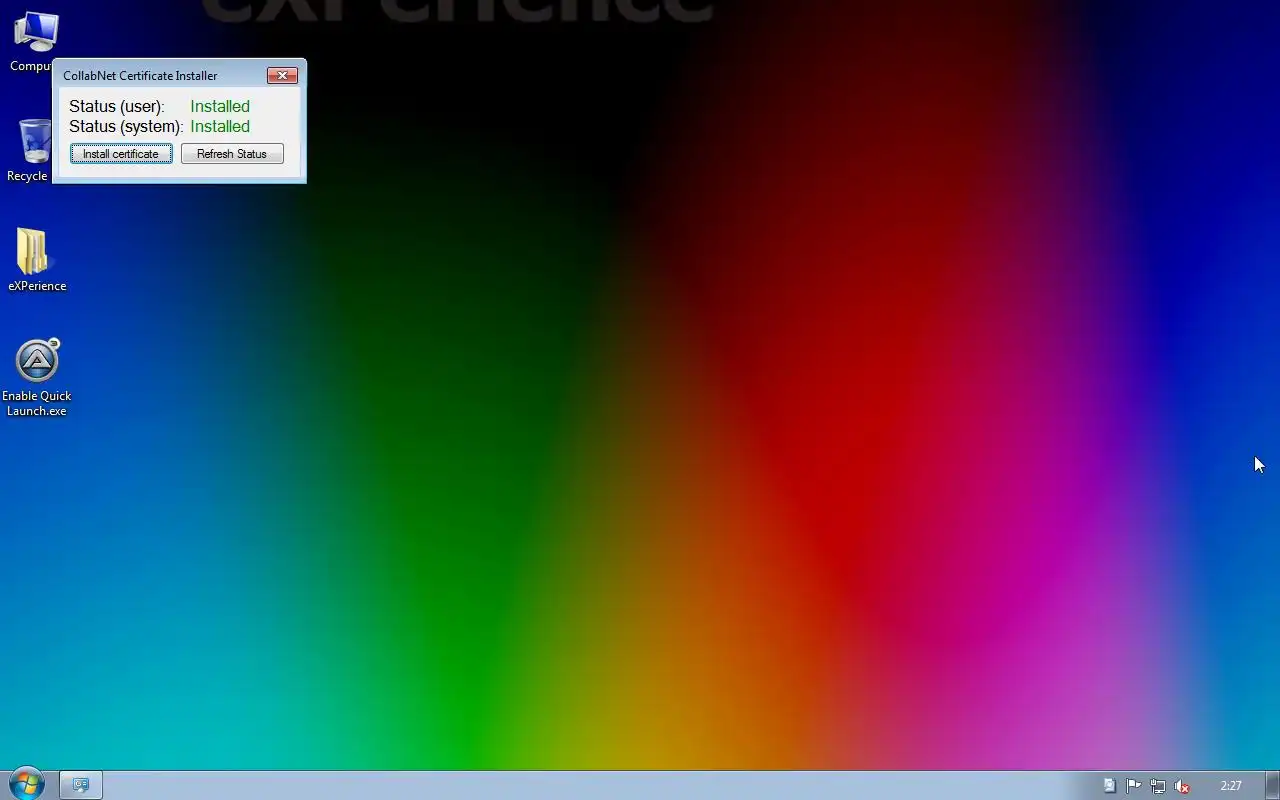Open the clock showing 2:27
The image size is (1280, 800).
[1231, 786]
